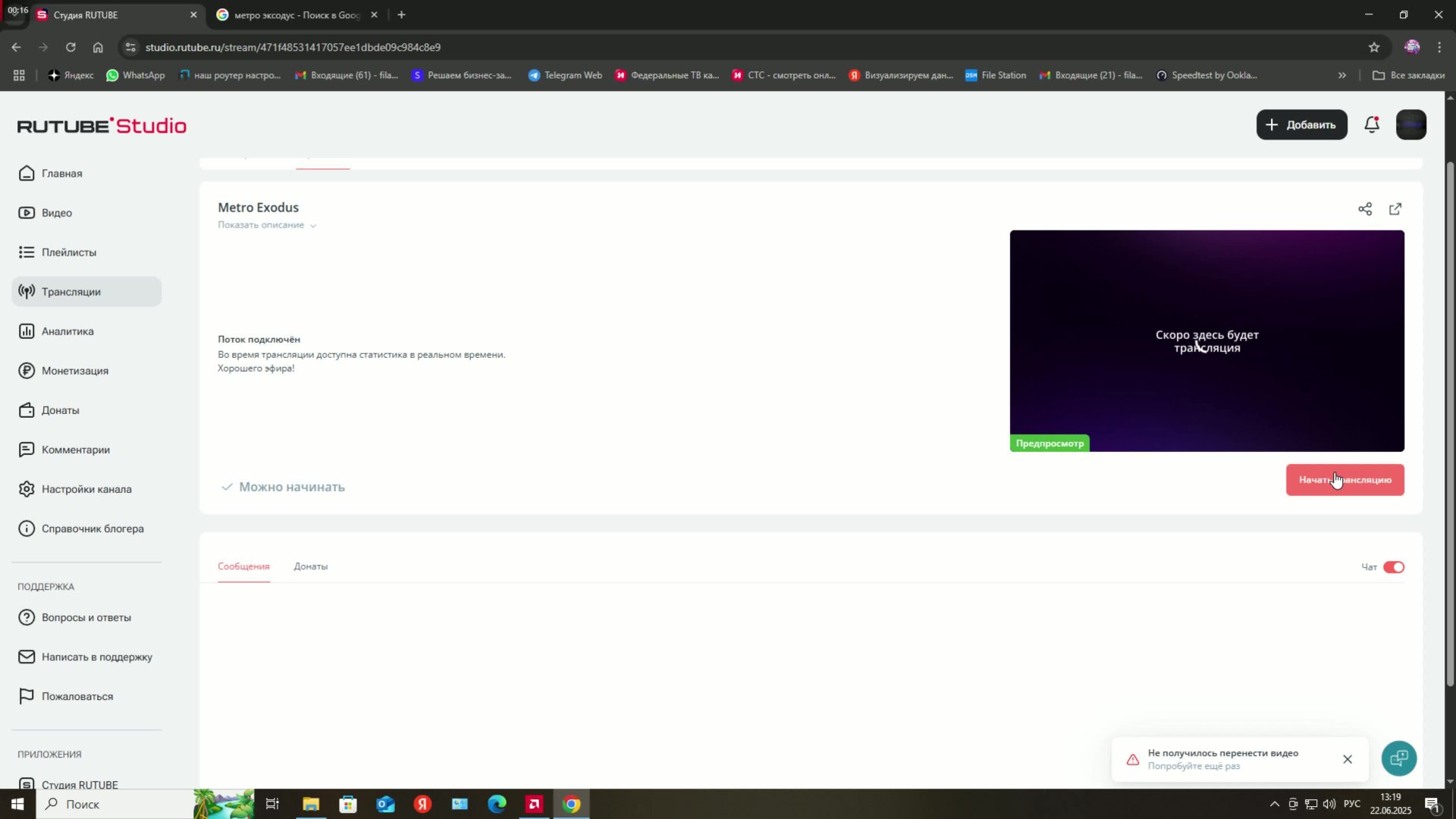Open Аналитика in the sidebar
The height and width of the screenshot is (819, 1456).
[67, 331]
